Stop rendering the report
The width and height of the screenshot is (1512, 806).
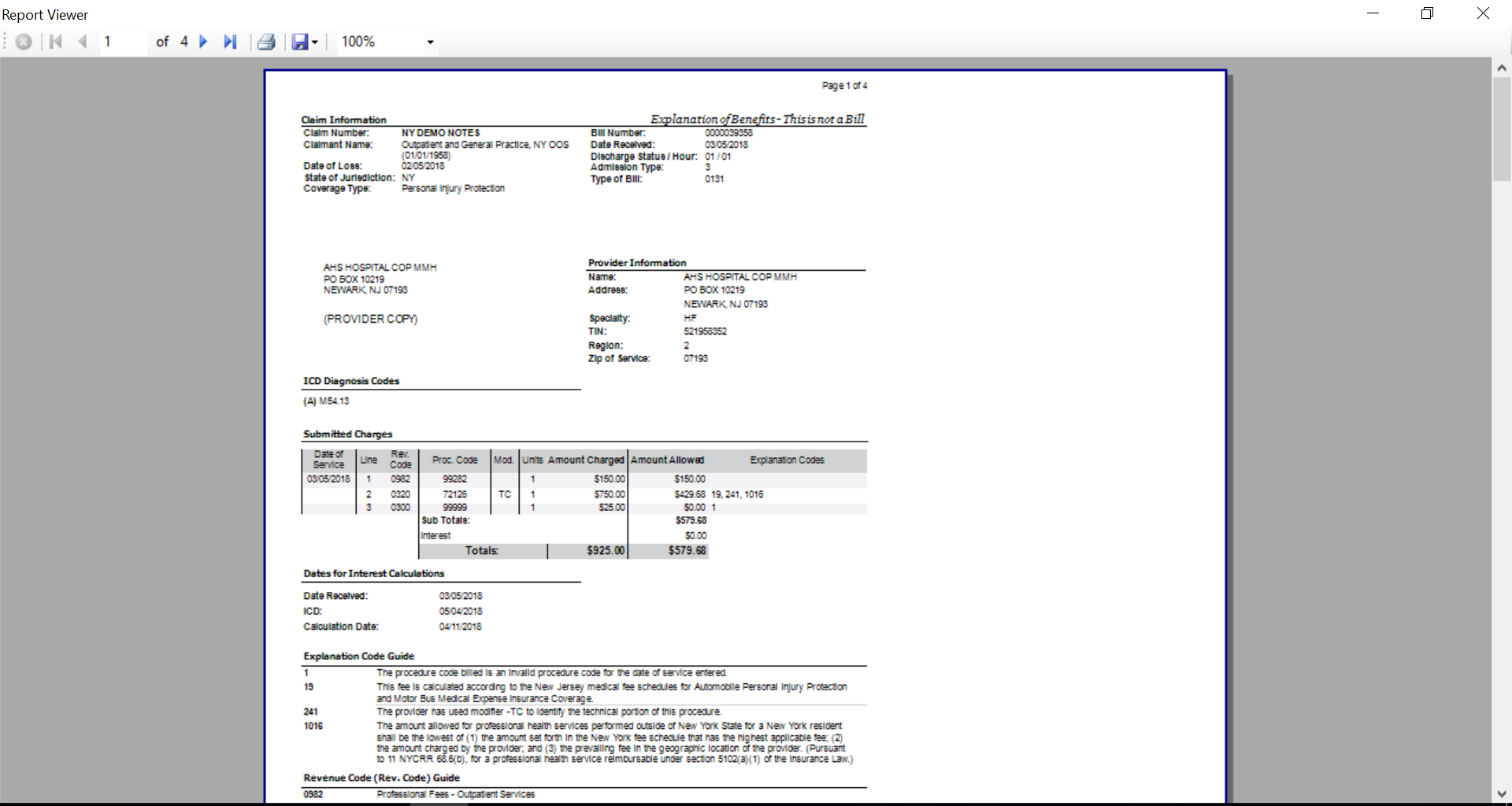tap(24, 42)
